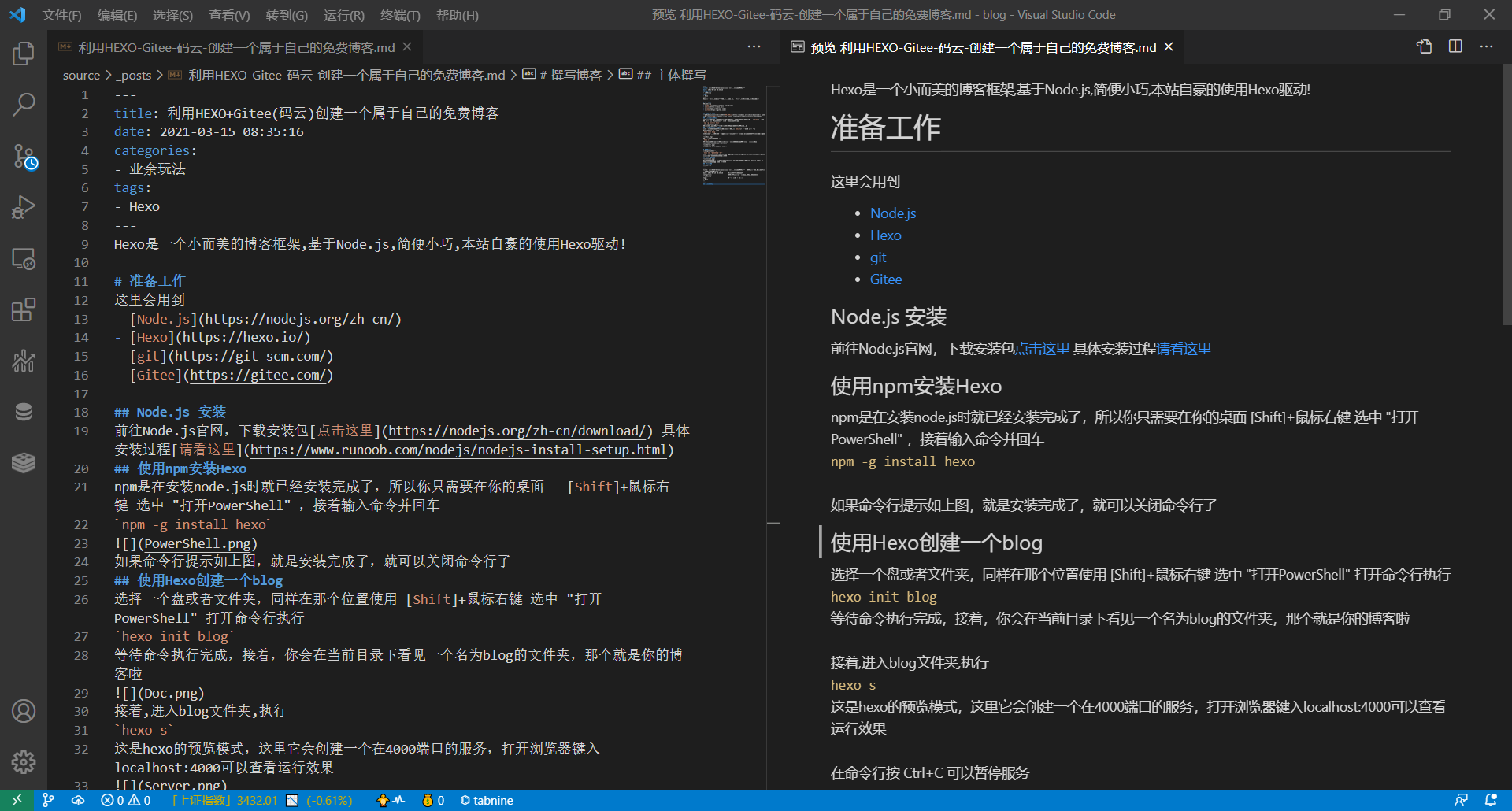This screenshot has height=811, width=1512.
Task: Click the money bag 0 status item
Action: pos(433,800)
